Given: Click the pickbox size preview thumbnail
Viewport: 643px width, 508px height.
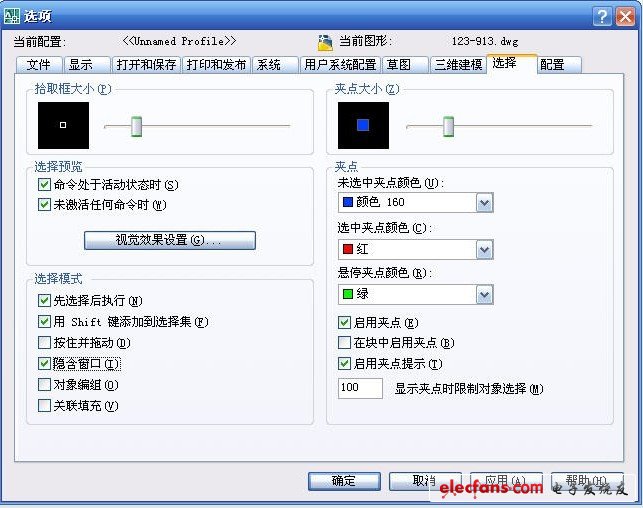Looking at the screenshot, I should pos(63,125).
